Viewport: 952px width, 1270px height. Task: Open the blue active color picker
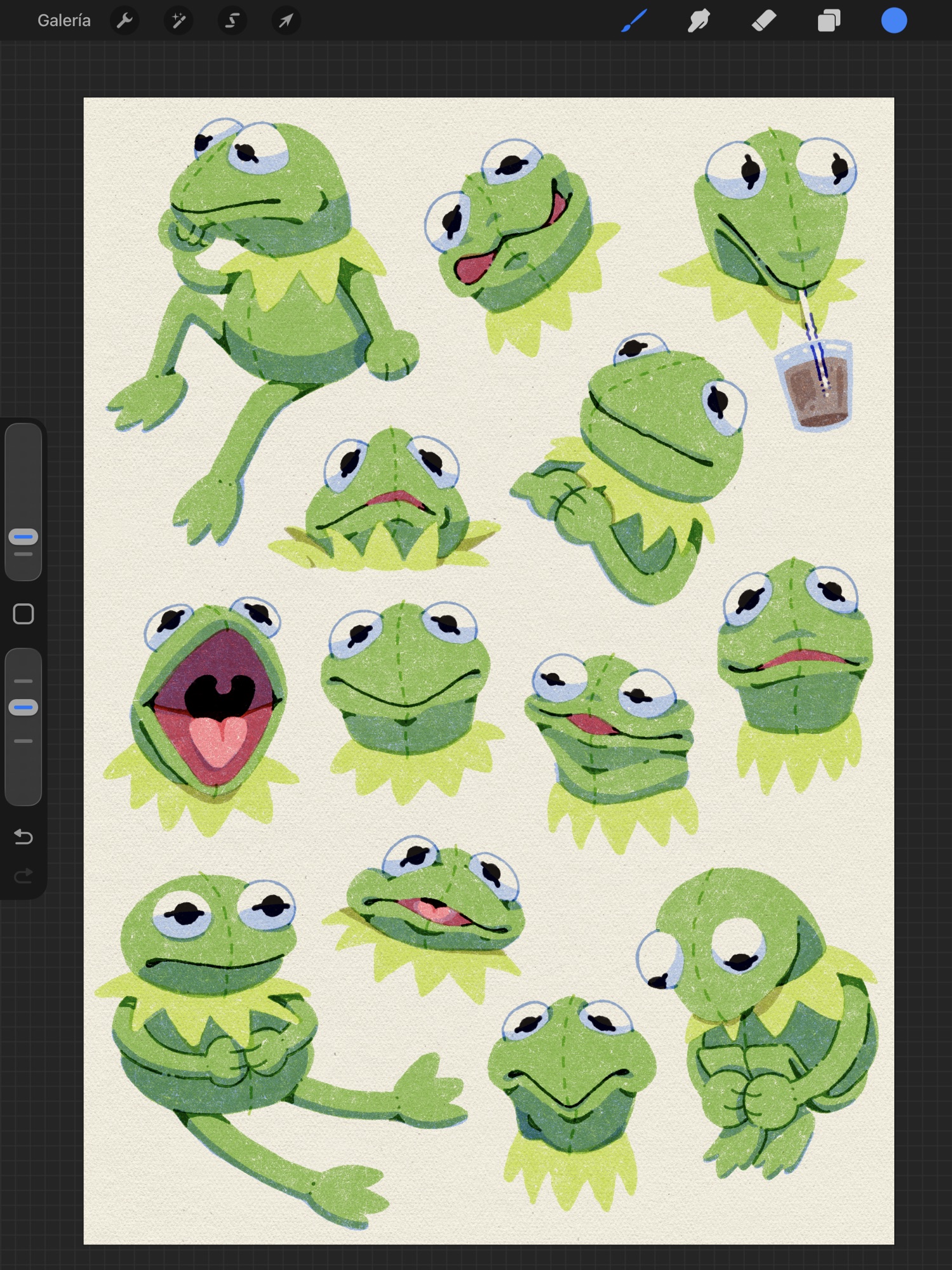tap(894, 21)
